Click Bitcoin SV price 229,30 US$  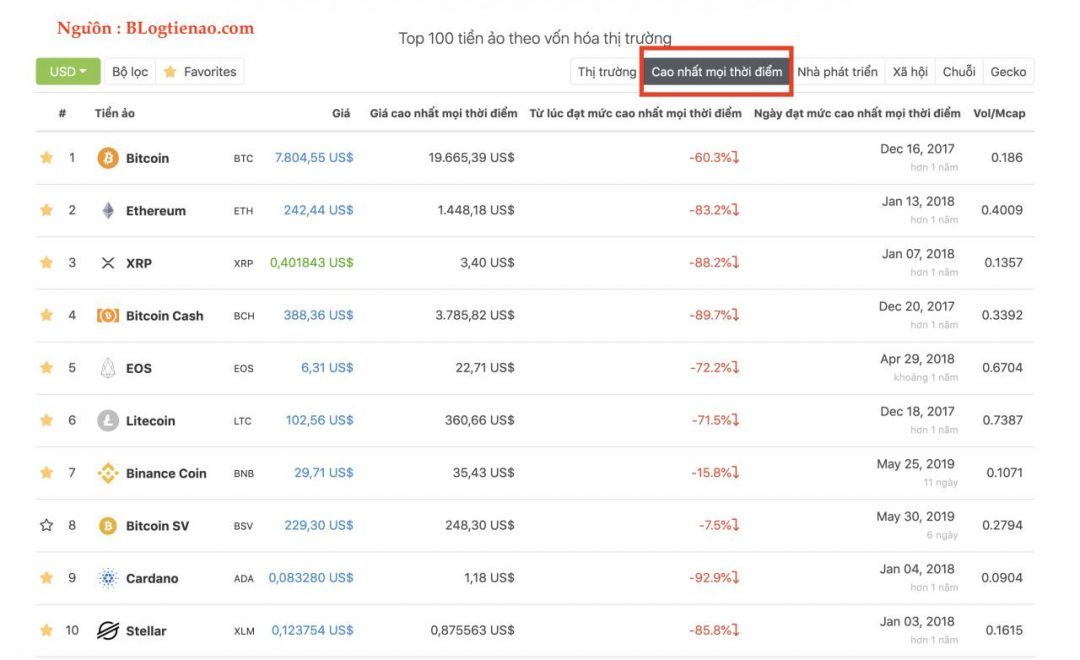[319, 525]
